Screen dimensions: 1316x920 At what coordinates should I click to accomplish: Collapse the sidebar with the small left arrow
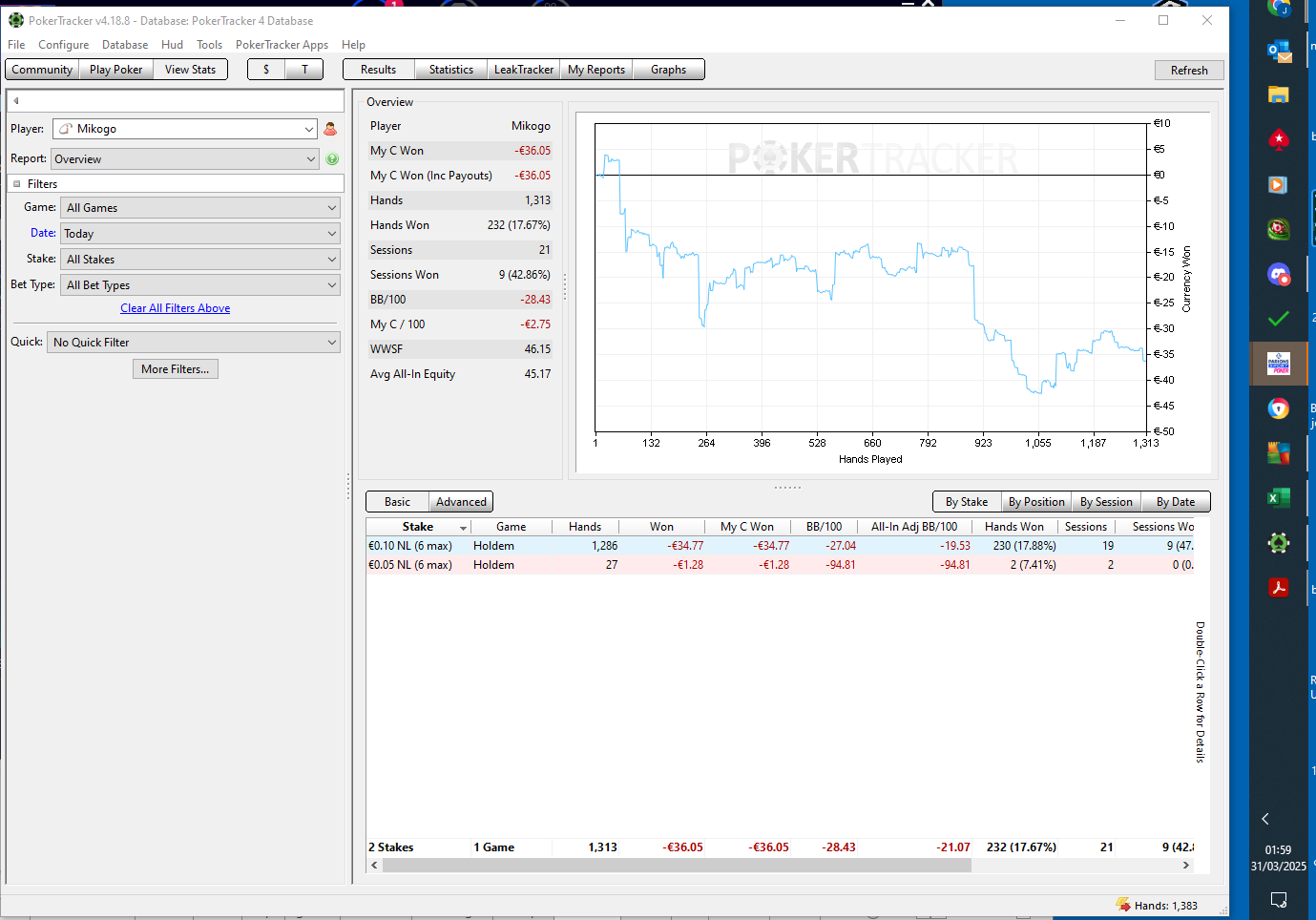[x=16, y=100]
